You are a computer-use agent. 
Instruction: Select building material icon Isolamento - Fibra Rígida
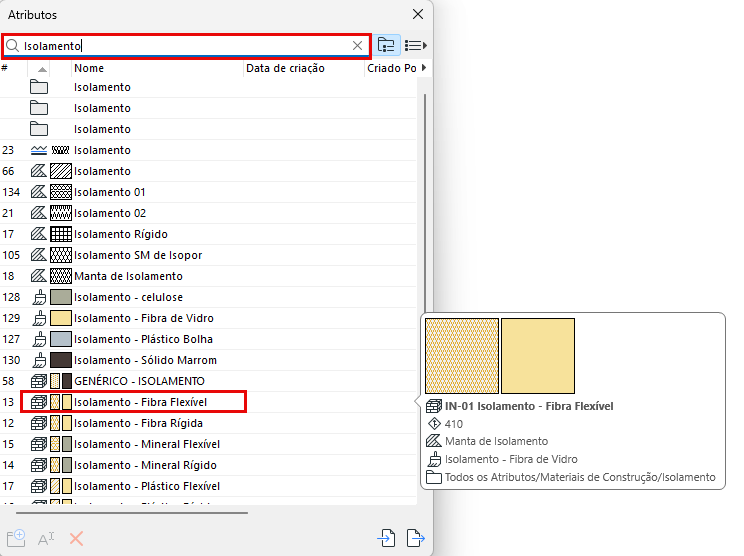[x=39, y=423]
